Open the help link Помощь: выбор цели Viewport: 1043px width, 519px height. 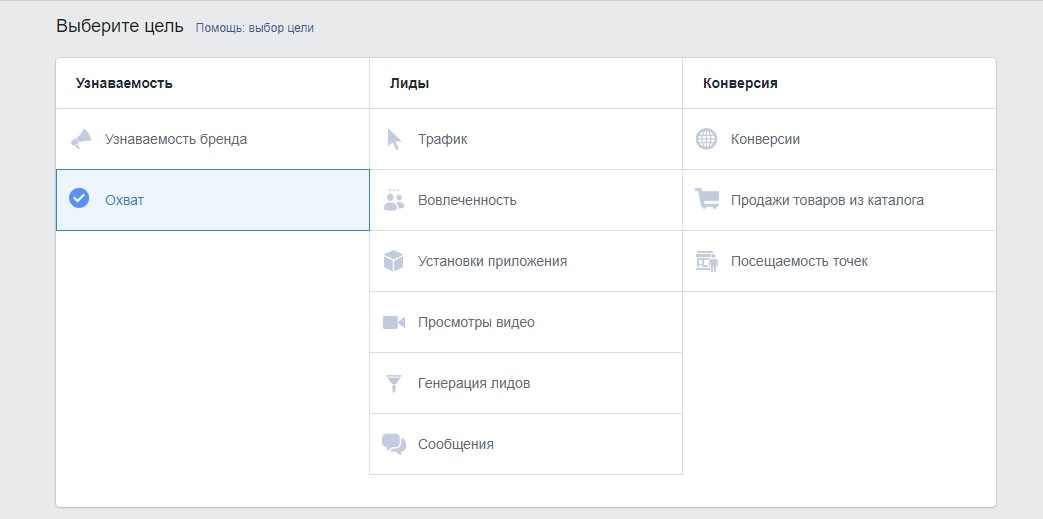coord(255,28)
